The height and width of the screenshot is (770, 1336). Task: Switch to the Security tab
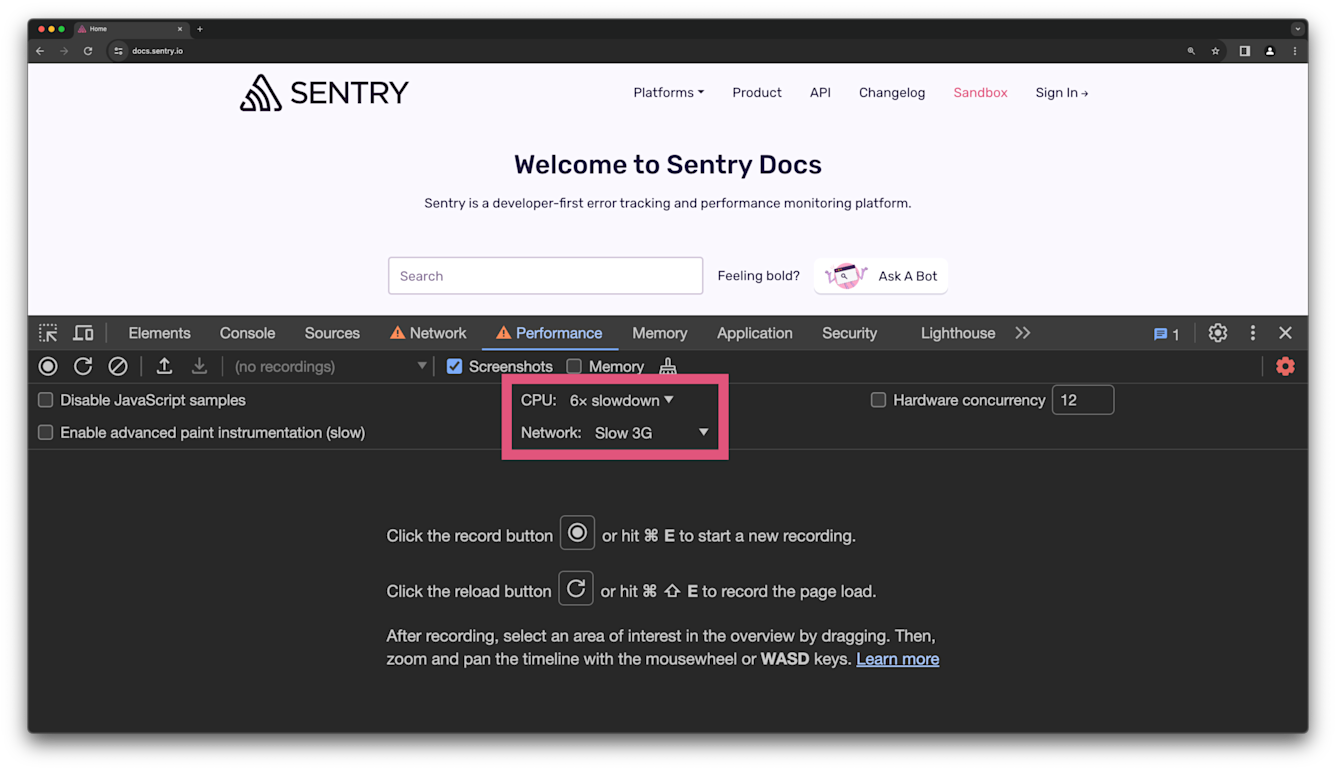point(849,333)
